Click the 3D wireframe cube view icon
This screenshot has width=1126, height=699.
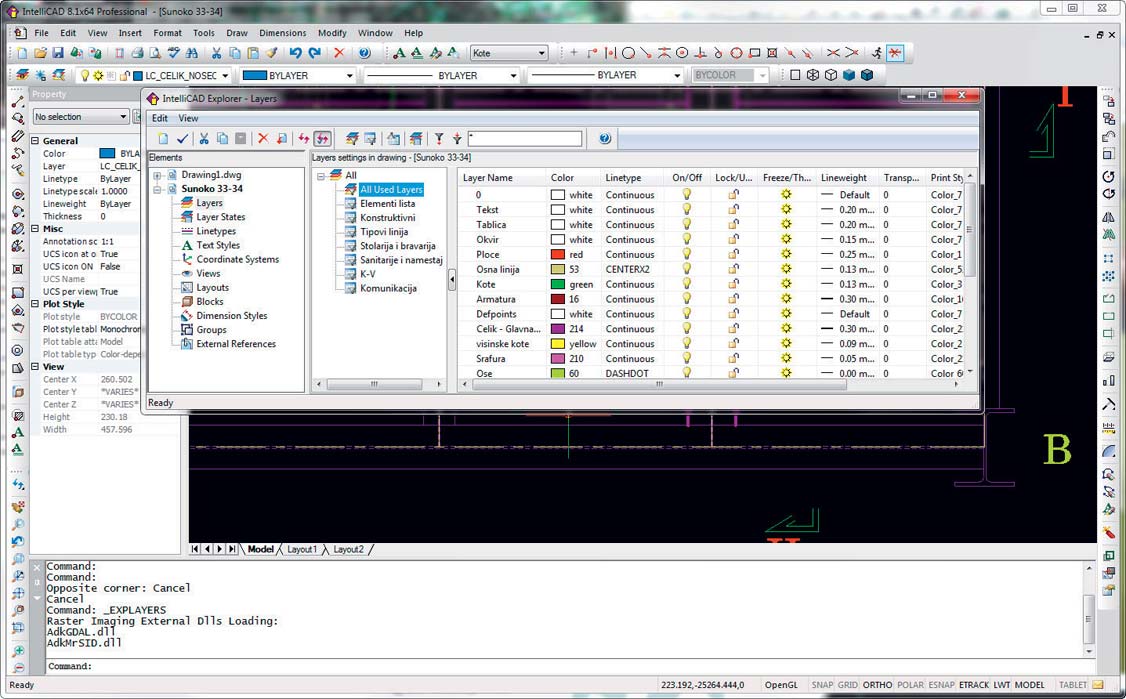pyautogui.click(x=813, y=75)
